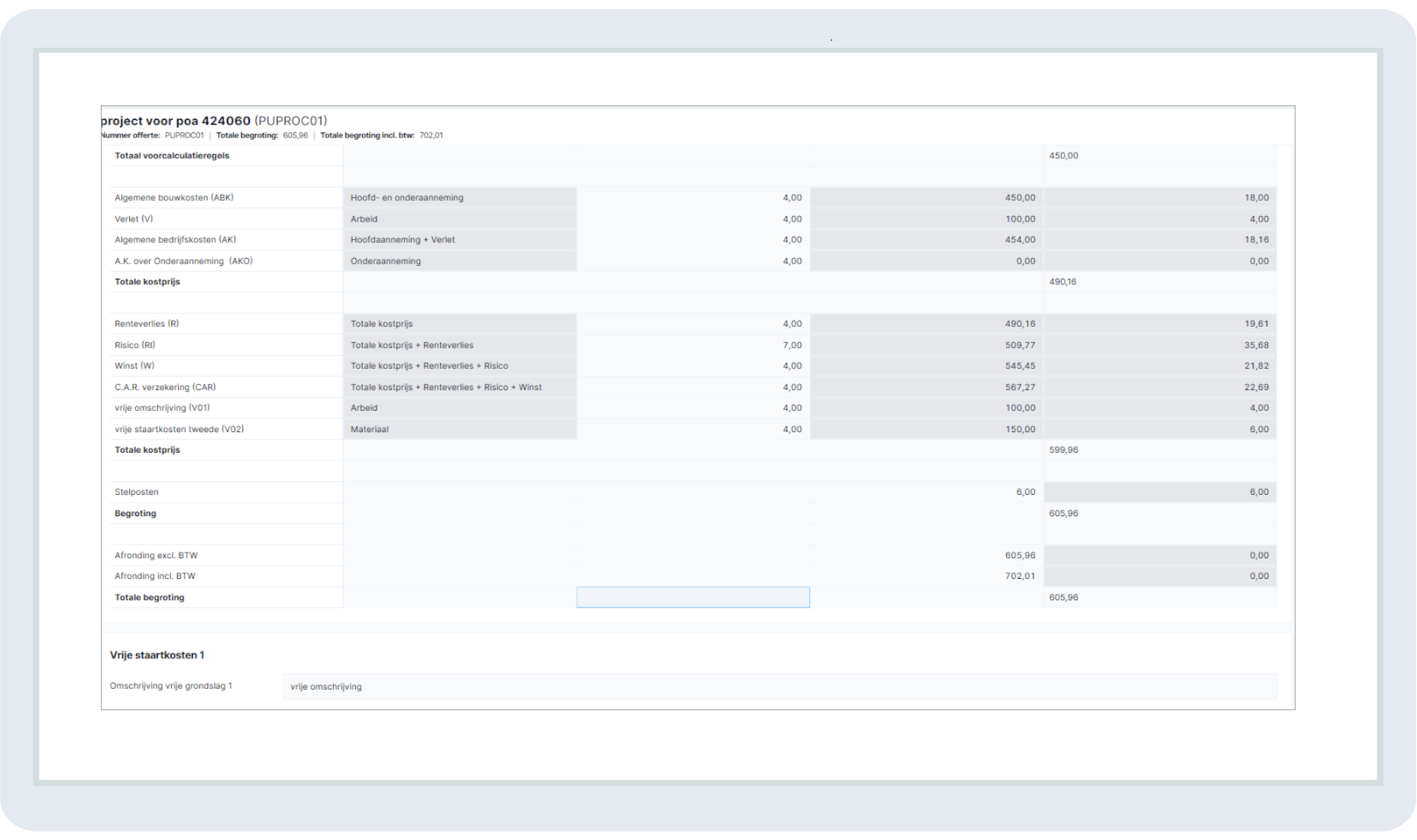1417x840 pixels.
Task: Click the 'Algemene bouwkosten (ABK)' label
Action: (x=174, y=198)
